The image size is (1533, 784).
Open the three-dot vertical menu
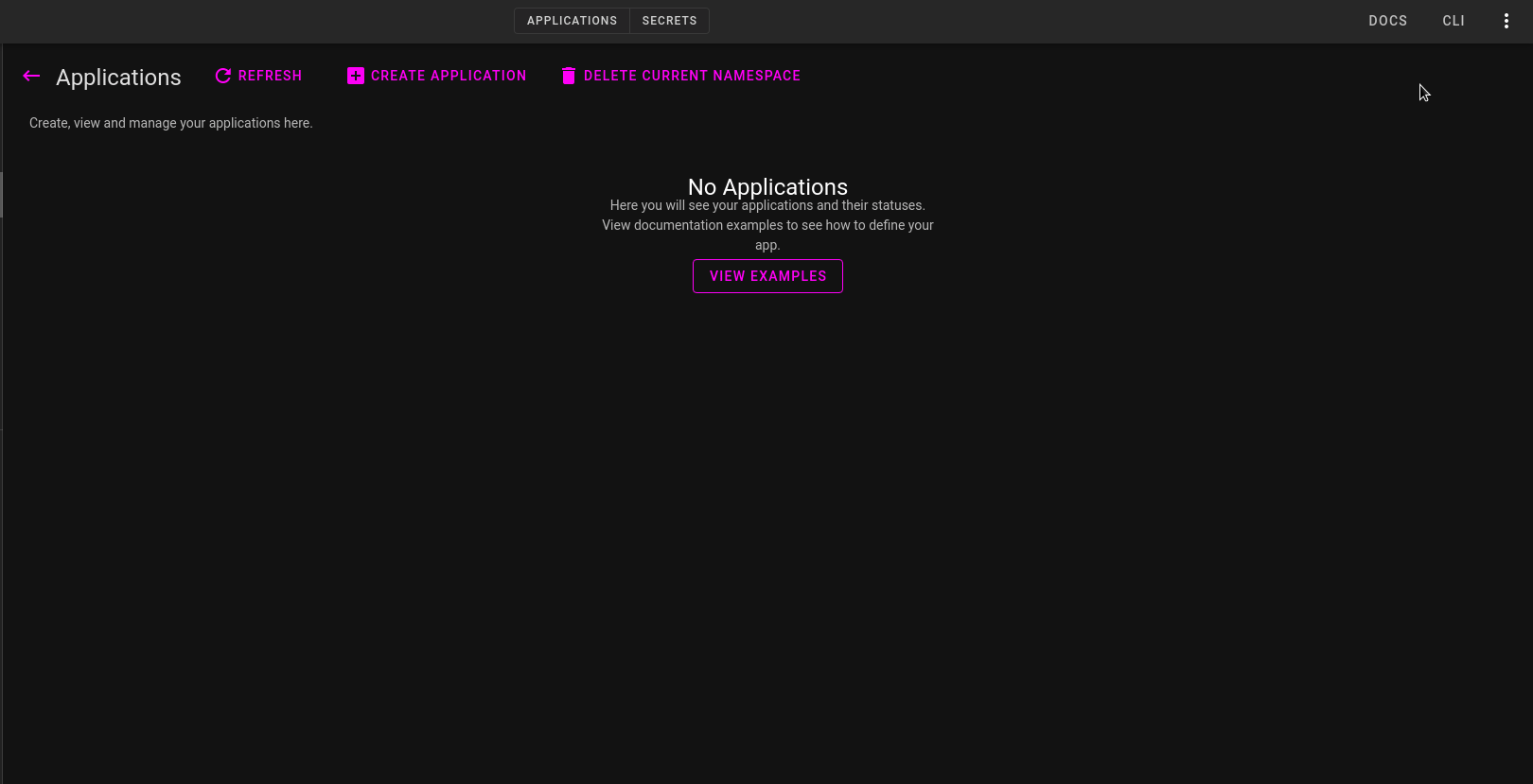point(1506,21)
